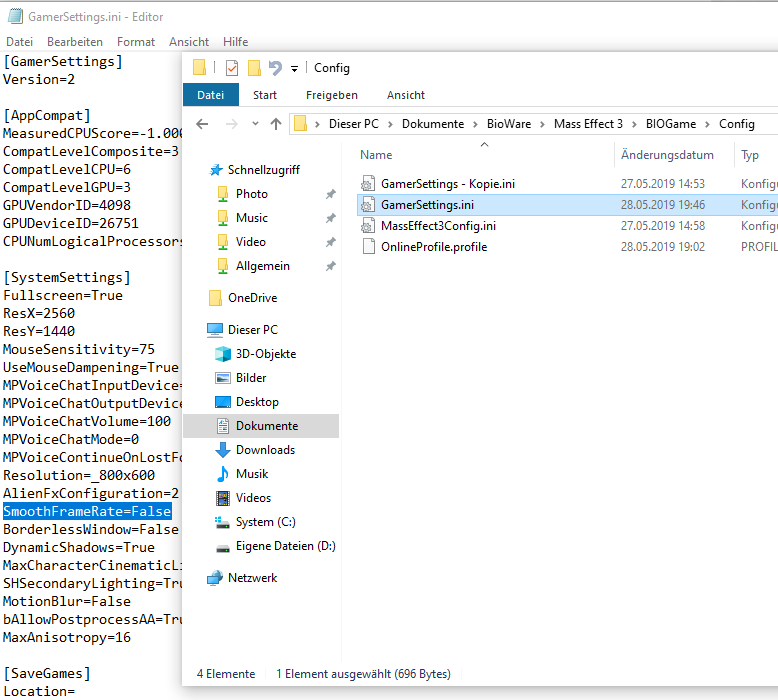Viewport: 778px width, 700px height.
Task: Switch to the Freigeben ribbon tab
Action: pyautogui.click(x=332, y=95)
